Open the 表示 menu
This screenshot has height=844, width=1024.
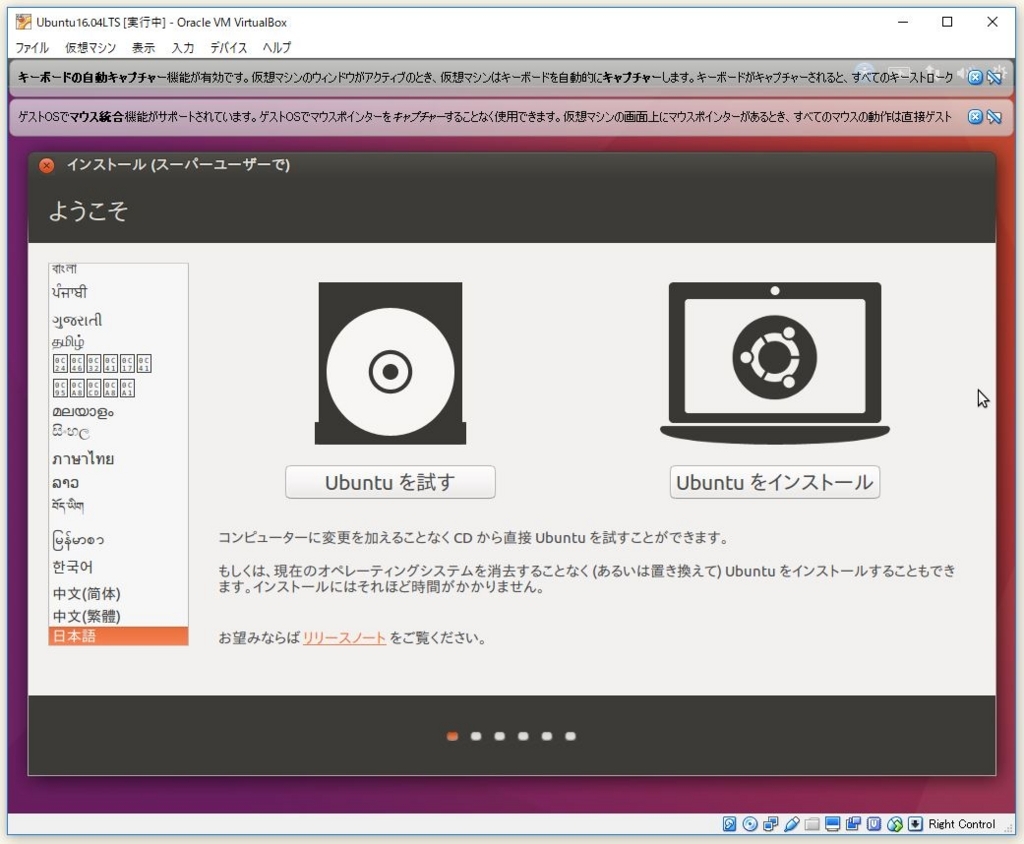coord(143,48)
